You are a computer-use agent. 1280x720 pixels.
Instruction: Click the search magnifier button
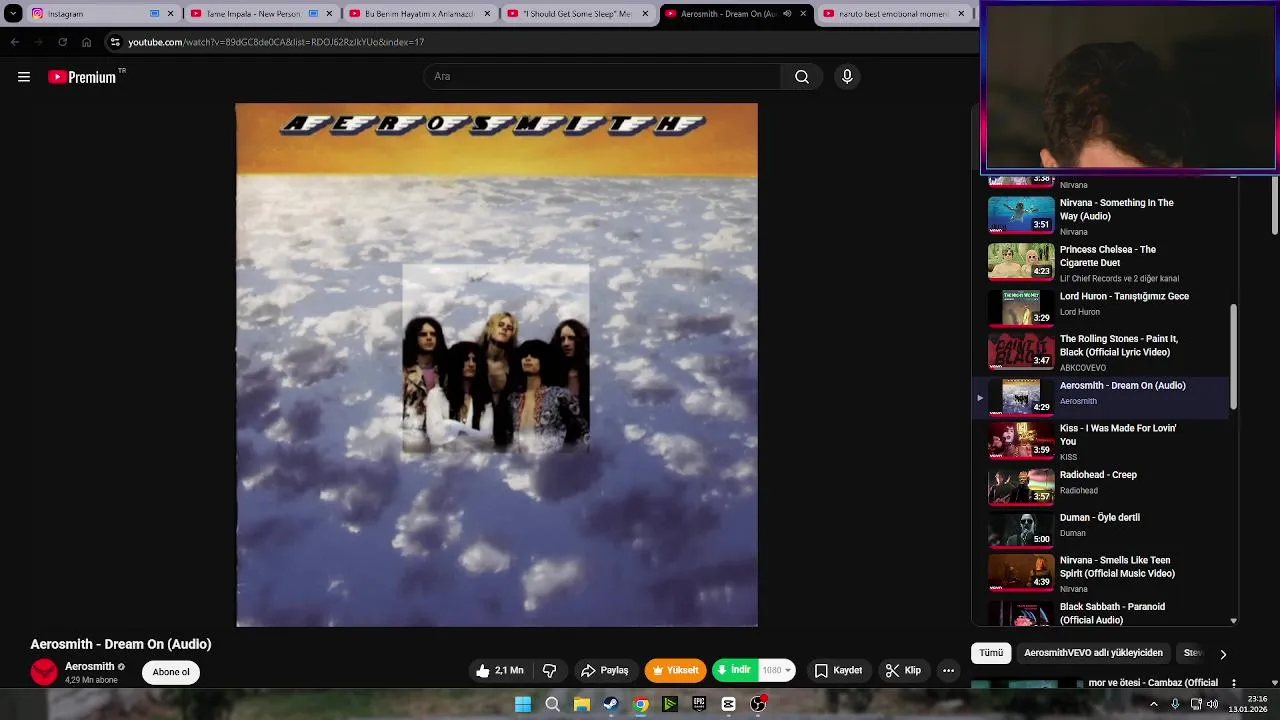tap(802, 77)
